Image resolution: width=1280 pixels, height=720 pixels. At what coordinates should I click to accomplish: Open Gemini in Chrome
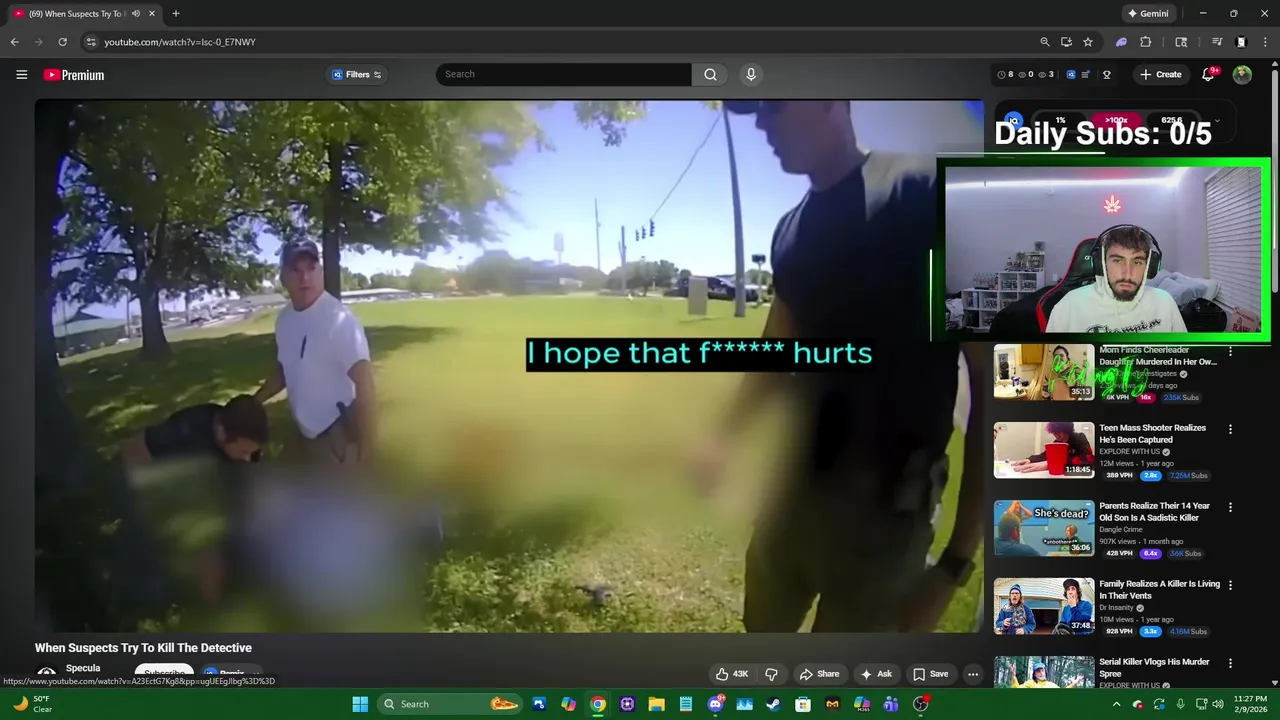coord(1148,14)
